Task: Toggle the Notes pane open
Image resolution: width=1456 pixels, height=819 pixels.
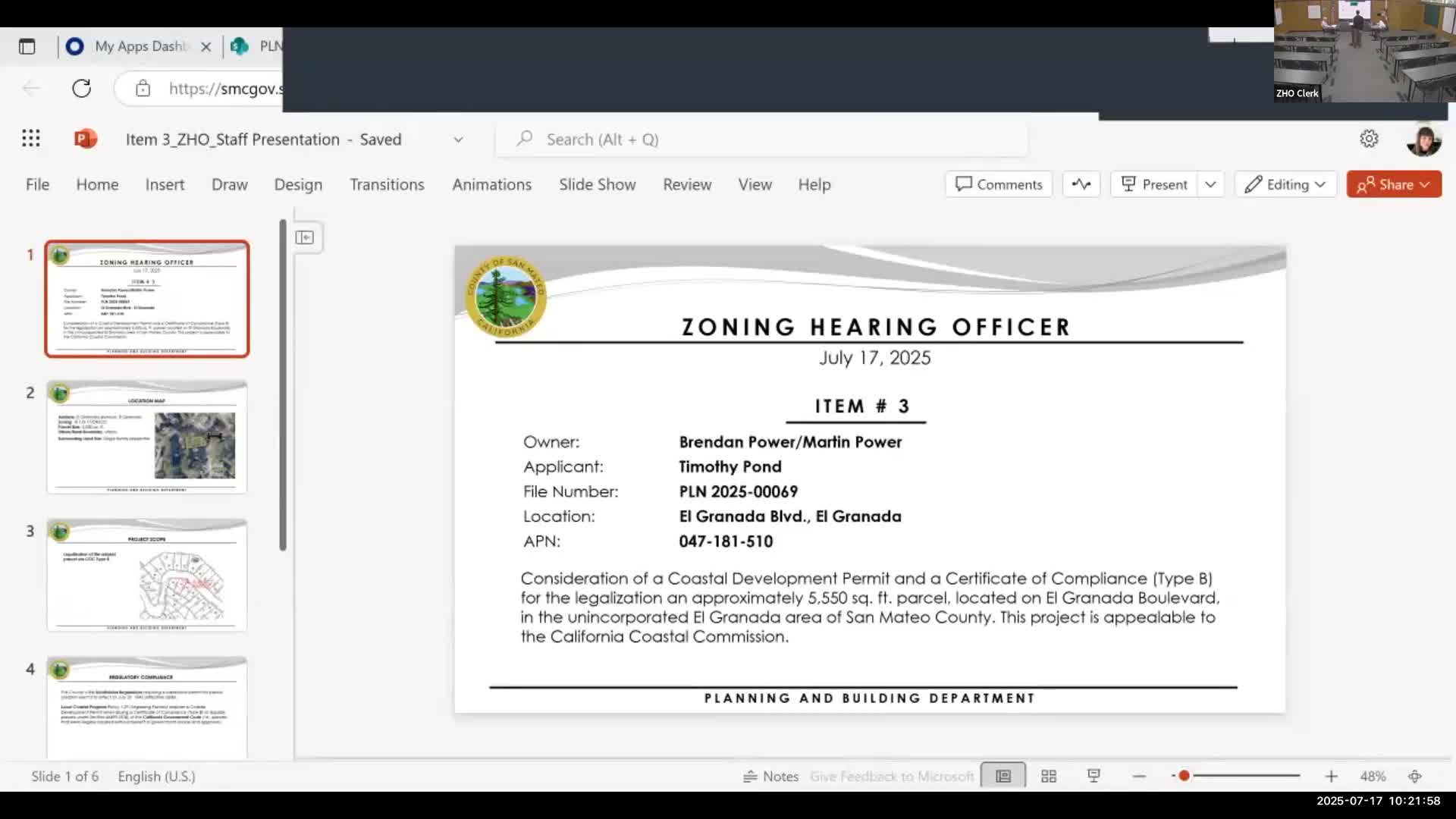Action: click(771, 776)
